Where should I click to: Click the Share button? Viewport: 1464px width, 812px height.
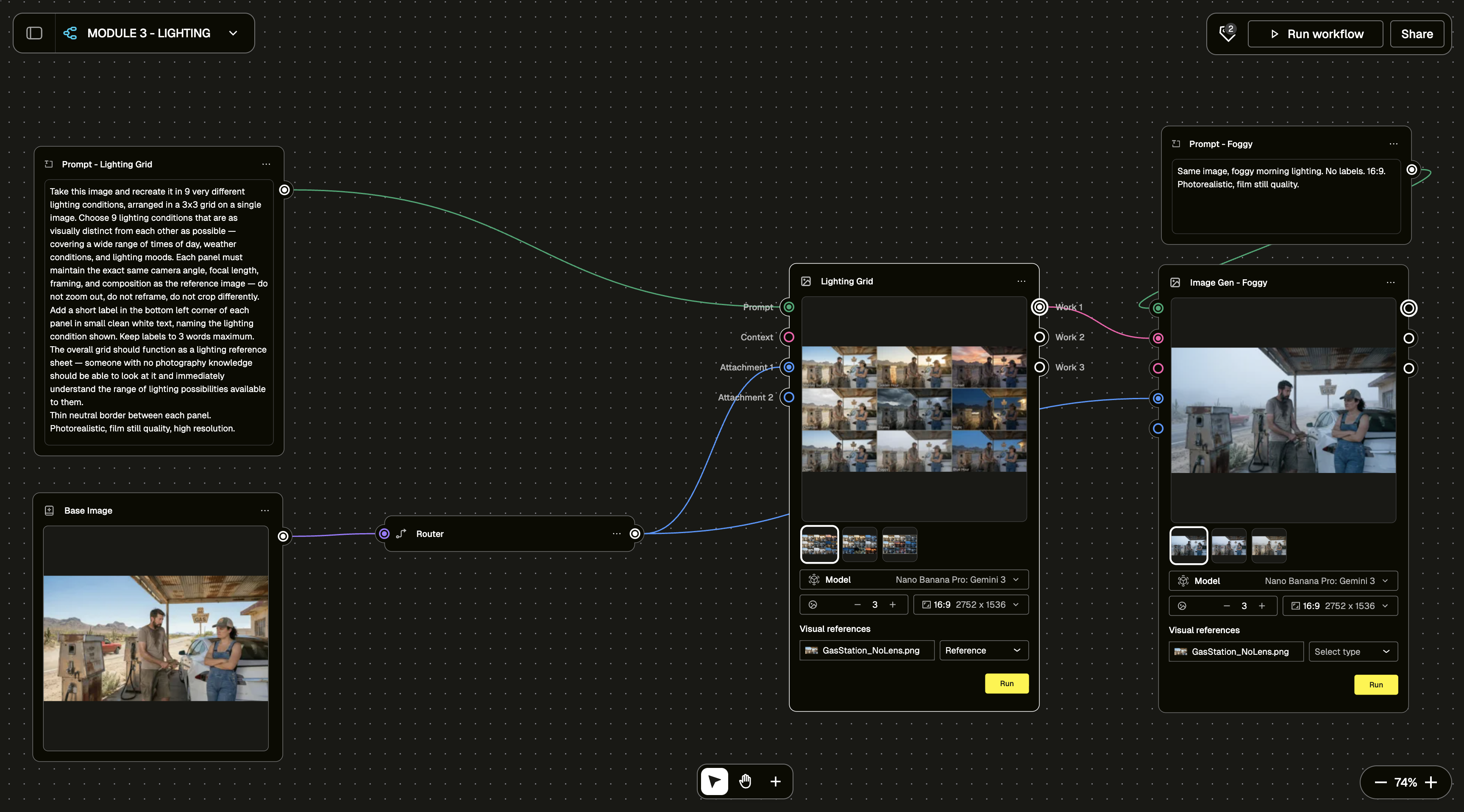point(1416,34)
